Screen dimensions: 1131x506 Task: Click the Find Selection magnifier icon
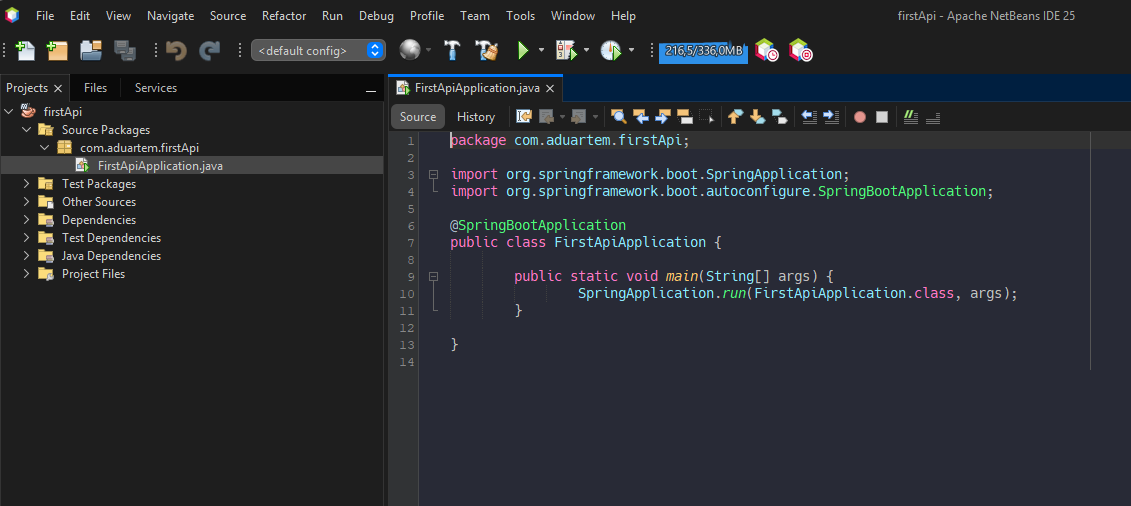(618, 117)
